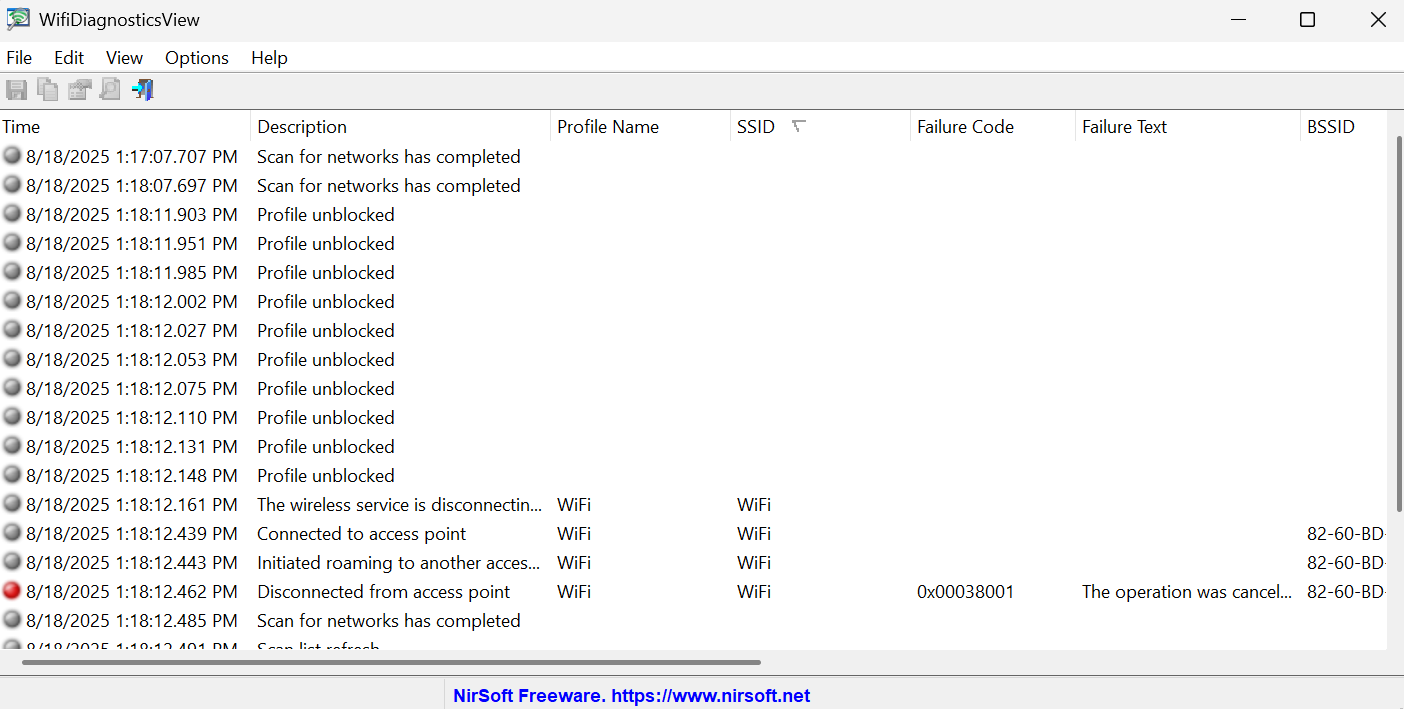The image size is (1404, 709).
Task: Click the red status icon on Disconnected row
Action: pyautogui.click(x=12, y=591)
